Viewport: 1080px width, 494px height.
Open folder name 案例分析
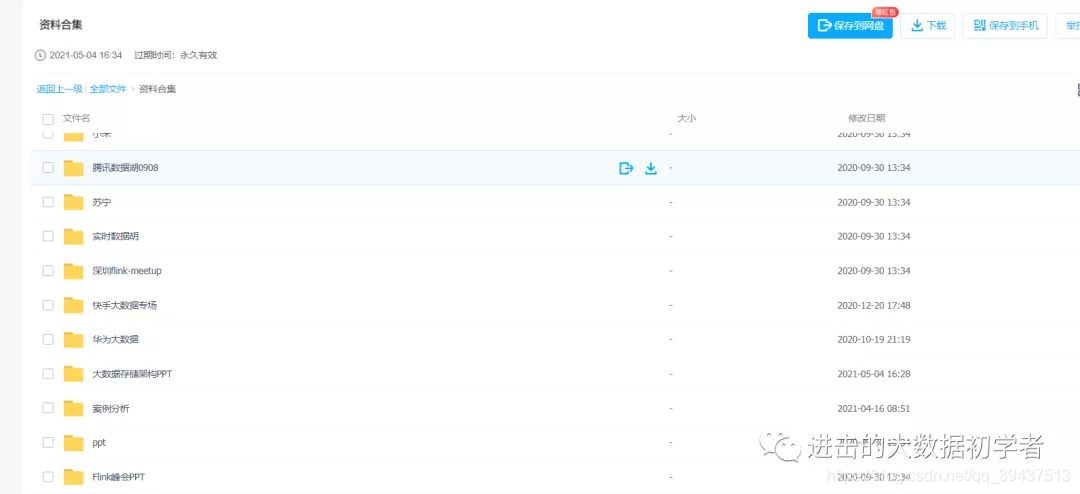click(x=111, y=409)
